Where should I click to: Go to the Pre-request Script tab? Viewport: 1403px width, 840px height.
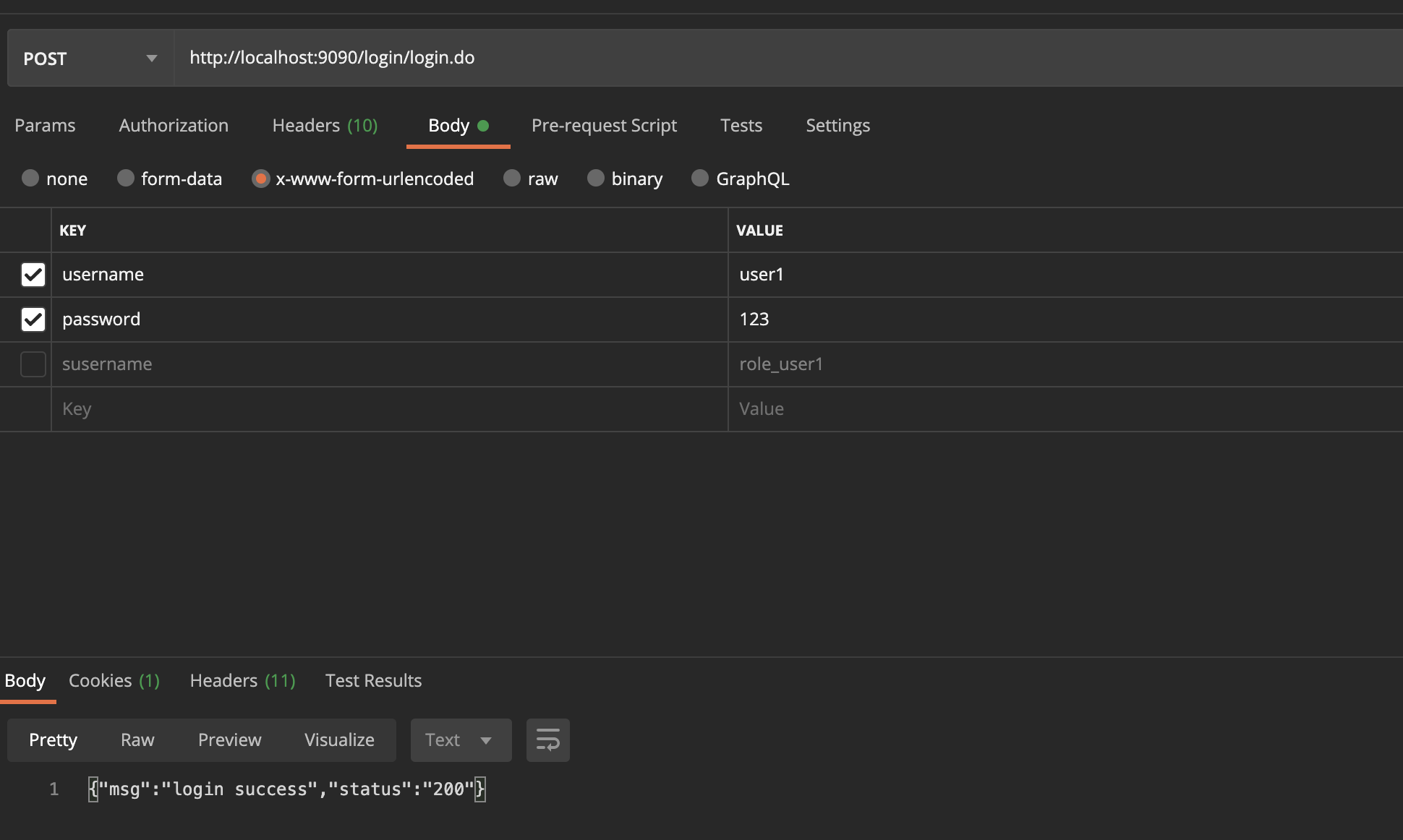click(x=604, y=125)
